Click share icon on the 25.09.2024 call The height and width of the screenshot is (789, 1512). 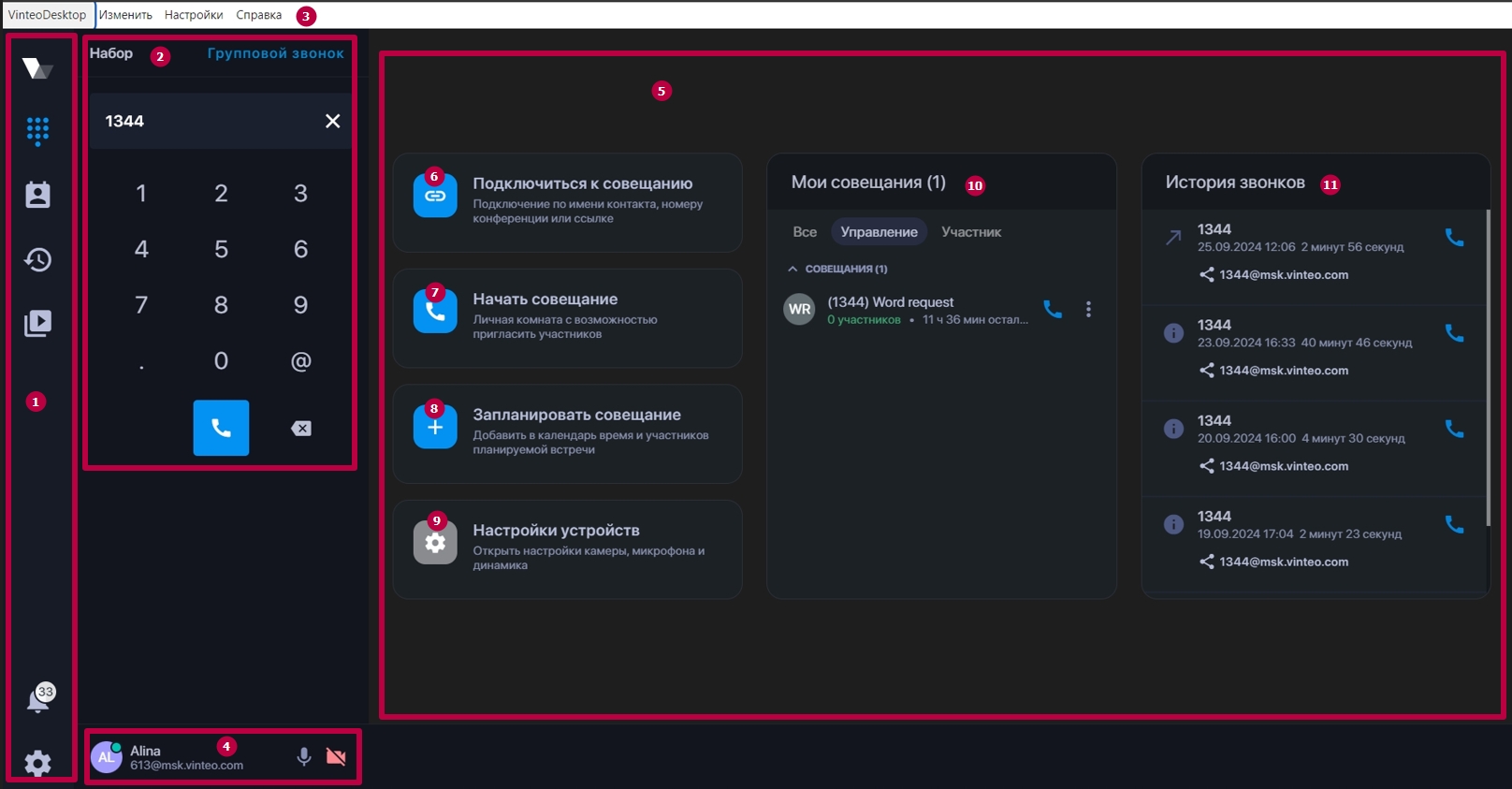pos(1207,275)
